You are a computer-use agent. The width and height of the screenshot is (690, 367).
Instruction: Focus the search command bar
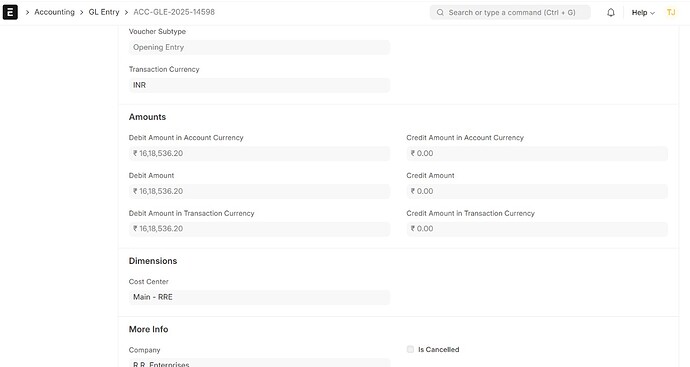click(510, 12)
